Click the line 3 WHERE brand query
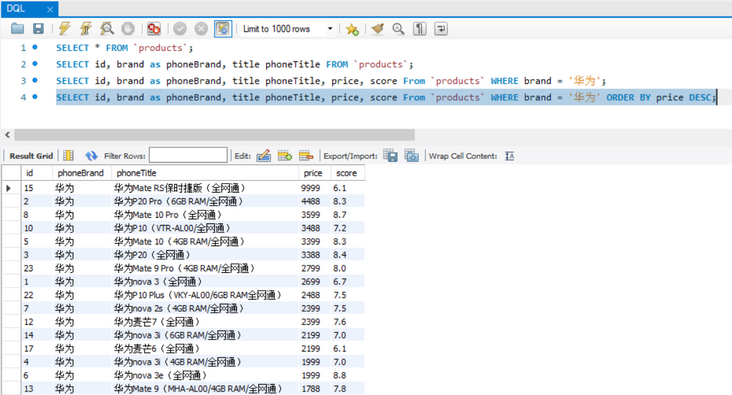The width and height of the screenshot is (732, 395). 331,81
